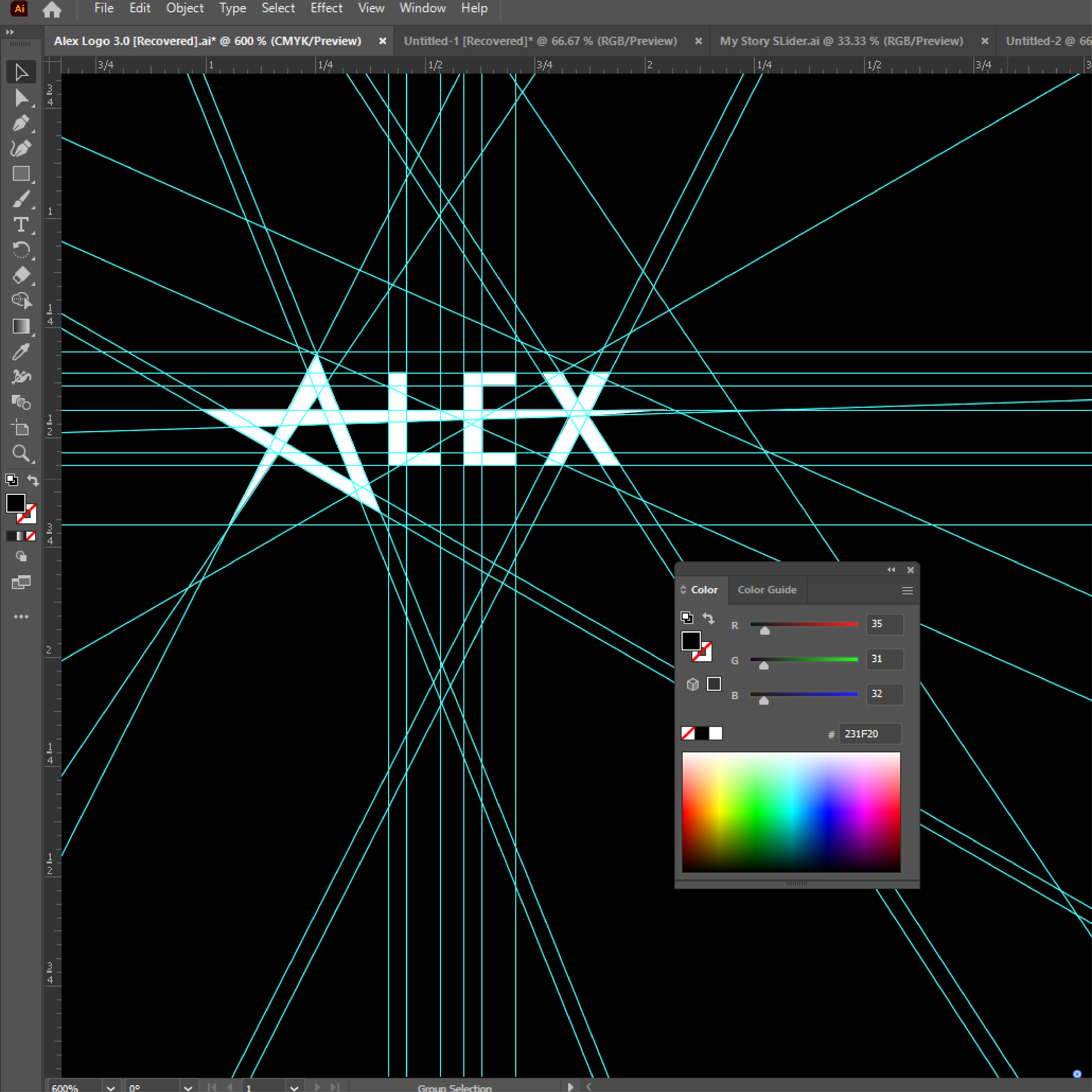Switch to My Story SLider.ai document tab
1092x1092 pixels.
(841, 41)
